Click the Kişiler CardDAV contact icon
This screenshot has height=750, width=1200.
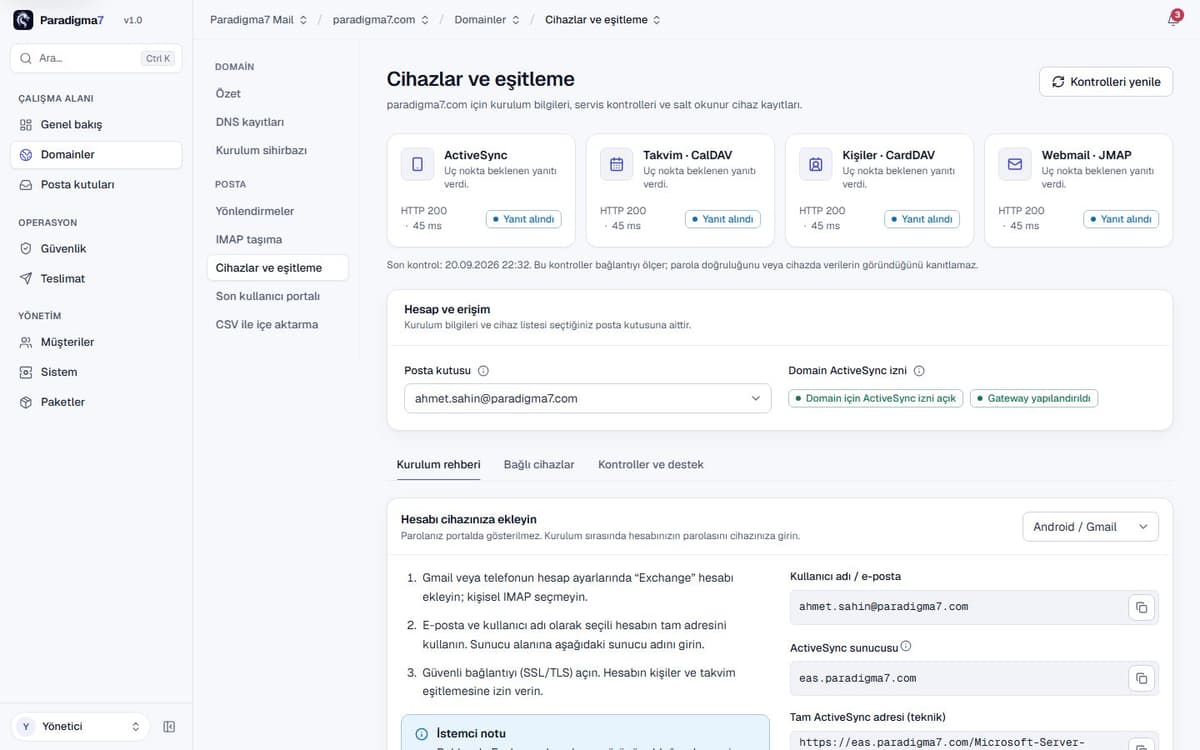coord(815,164)
